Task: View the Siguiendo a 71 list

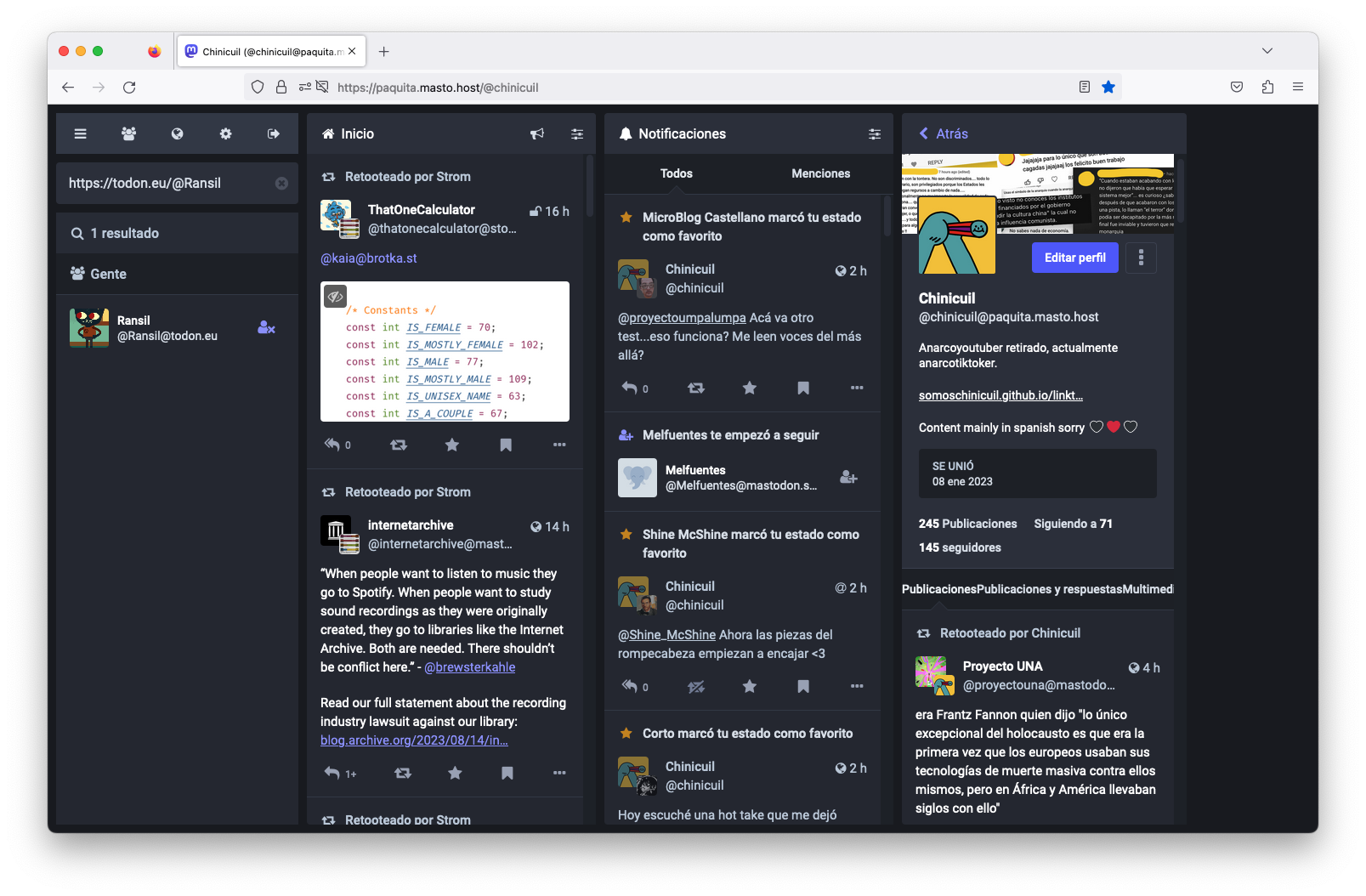Action: [x=1073, y=524]
